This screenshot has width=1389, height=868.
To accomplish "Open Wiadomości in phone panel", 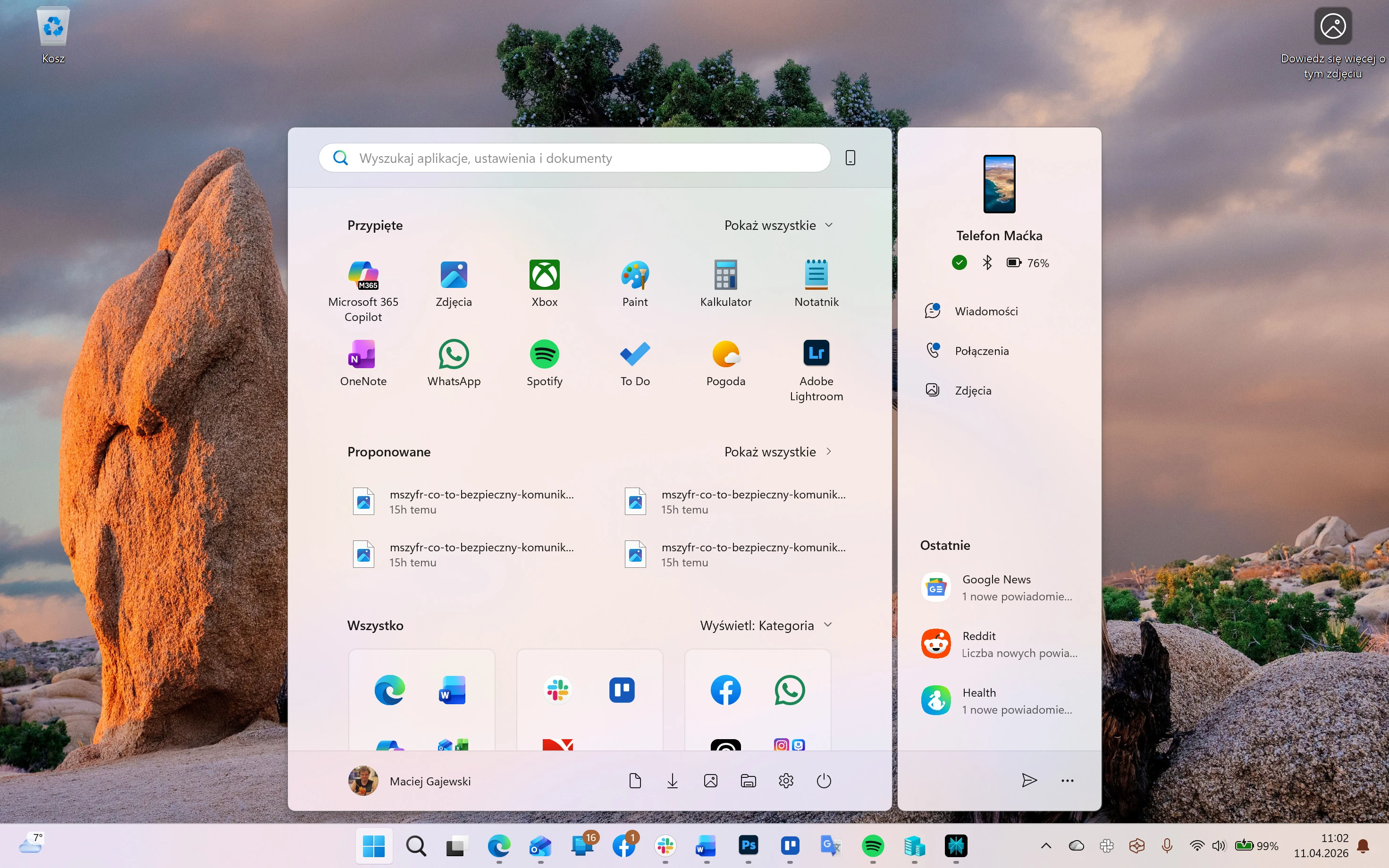I will [985, 311].
